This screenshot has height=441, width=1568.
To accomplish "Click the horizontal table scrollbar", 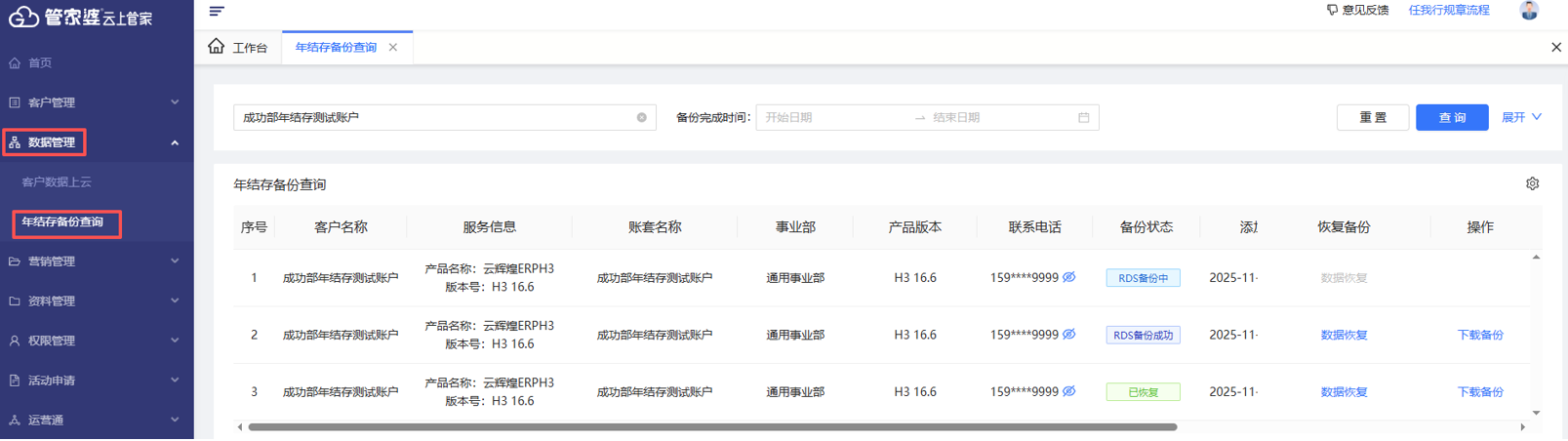I will [712, 427].
